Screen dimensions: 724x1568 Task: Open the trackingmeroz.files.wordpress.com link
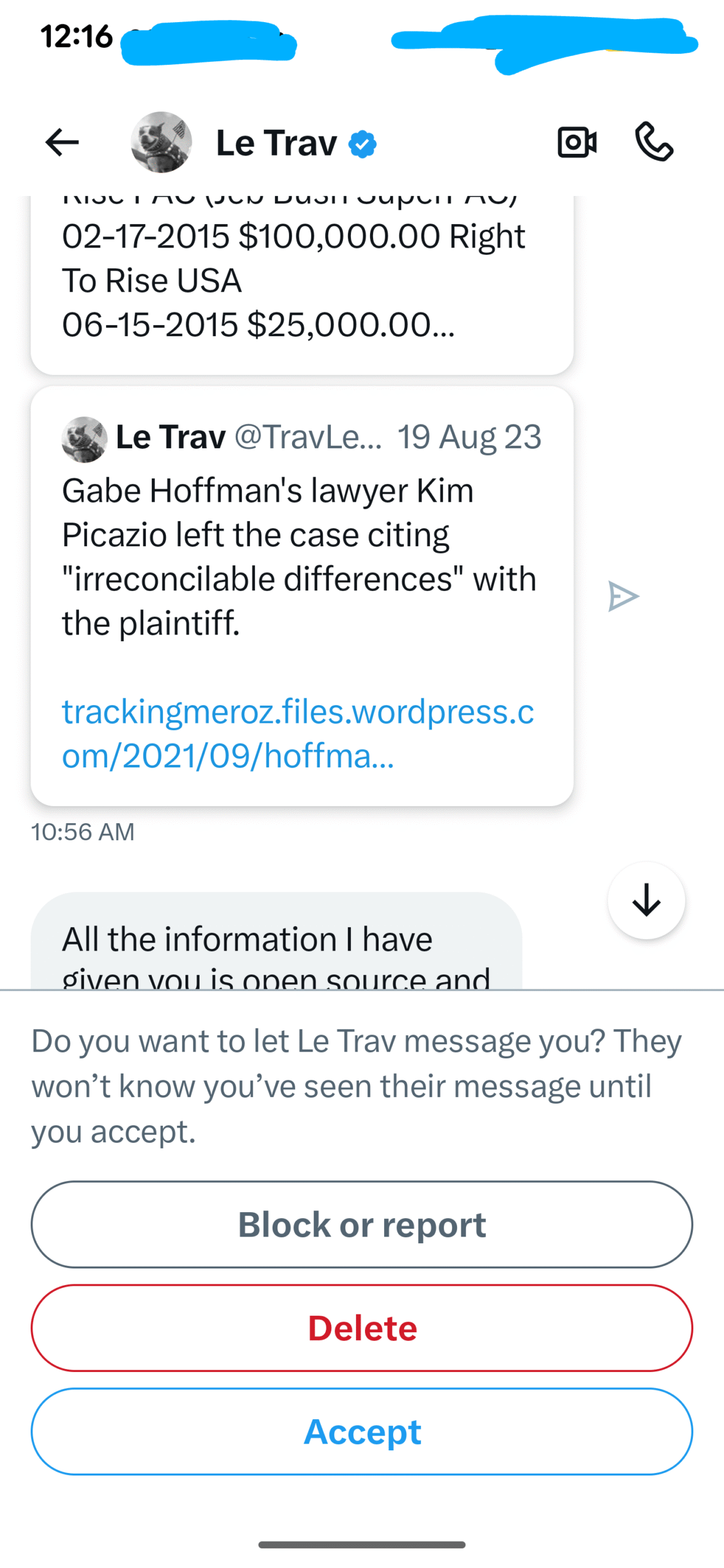point(298,733)
